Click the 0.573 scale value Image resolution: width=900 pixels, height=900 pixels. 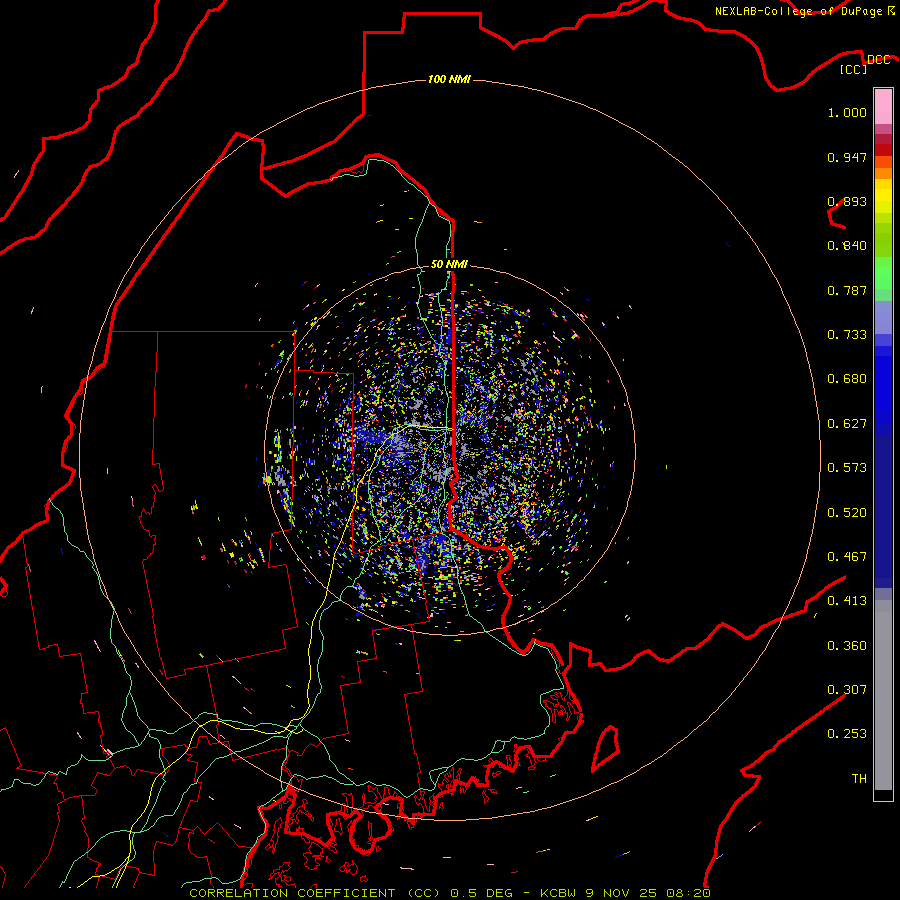[x=847, y=468]
